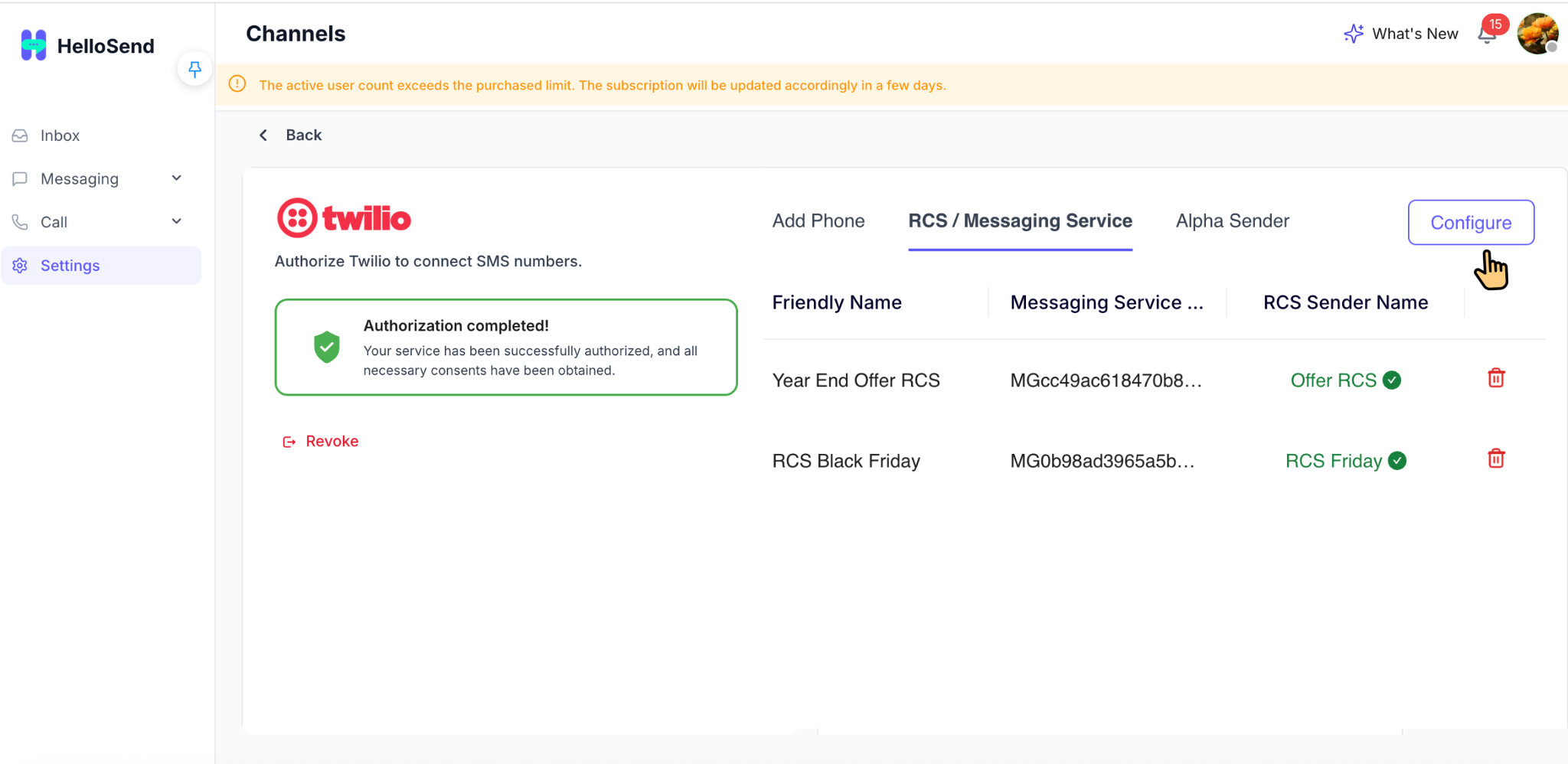Open What's New announcements

[x=1400, y=34]
